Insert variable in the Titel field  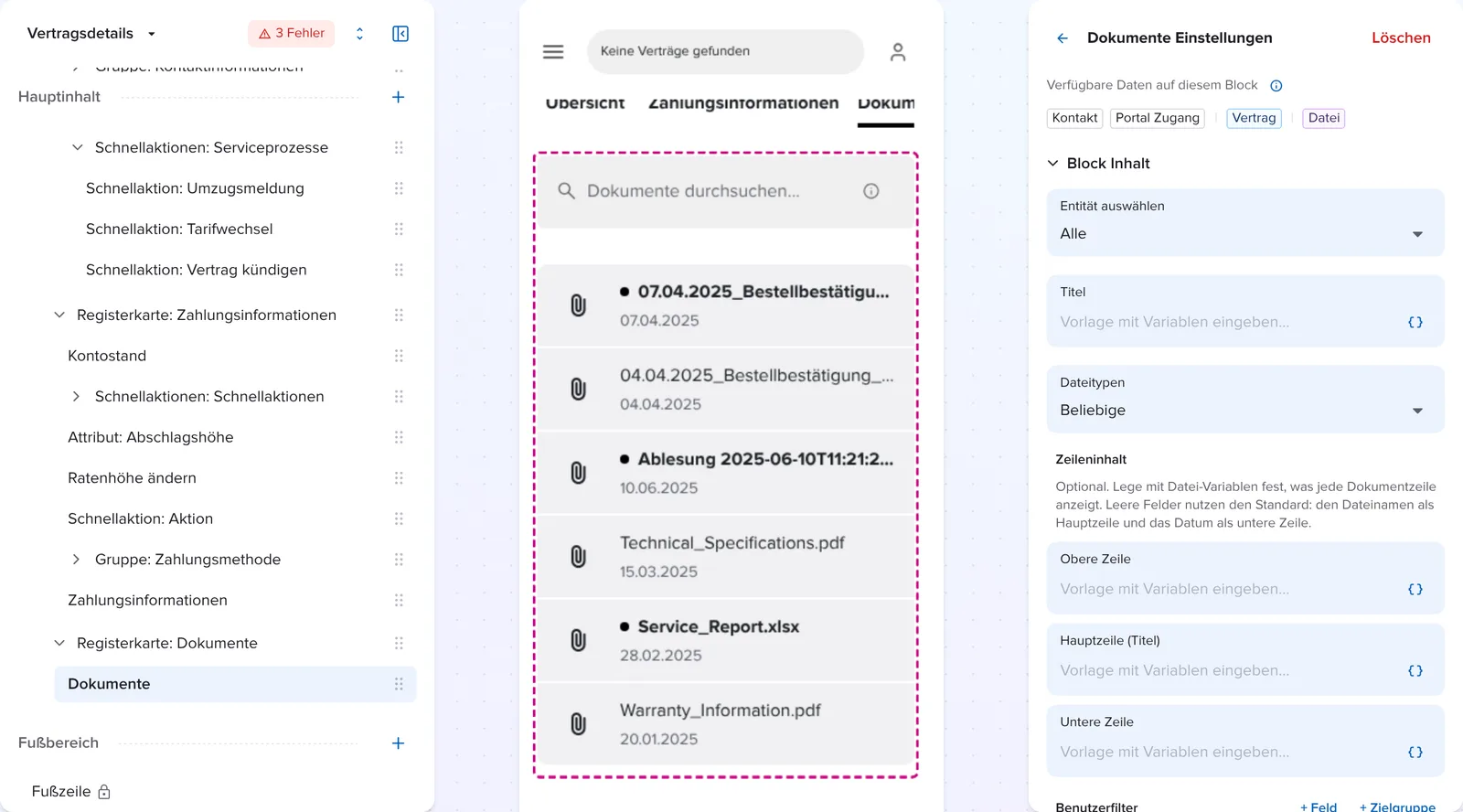click(1415, 322)
